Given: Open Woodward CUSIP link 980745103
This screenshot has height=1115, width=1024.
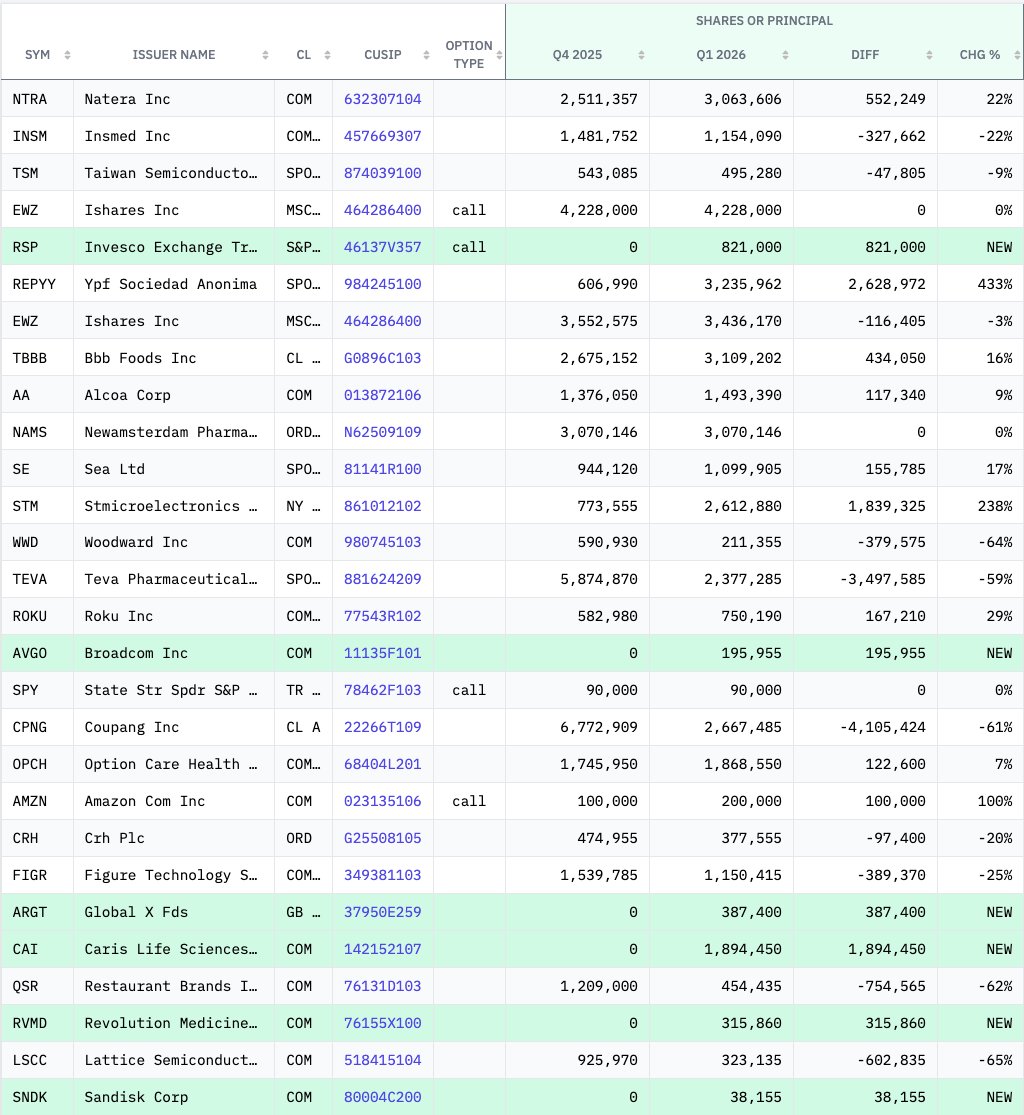Looking at the screenshot, I should click(383, 543).
